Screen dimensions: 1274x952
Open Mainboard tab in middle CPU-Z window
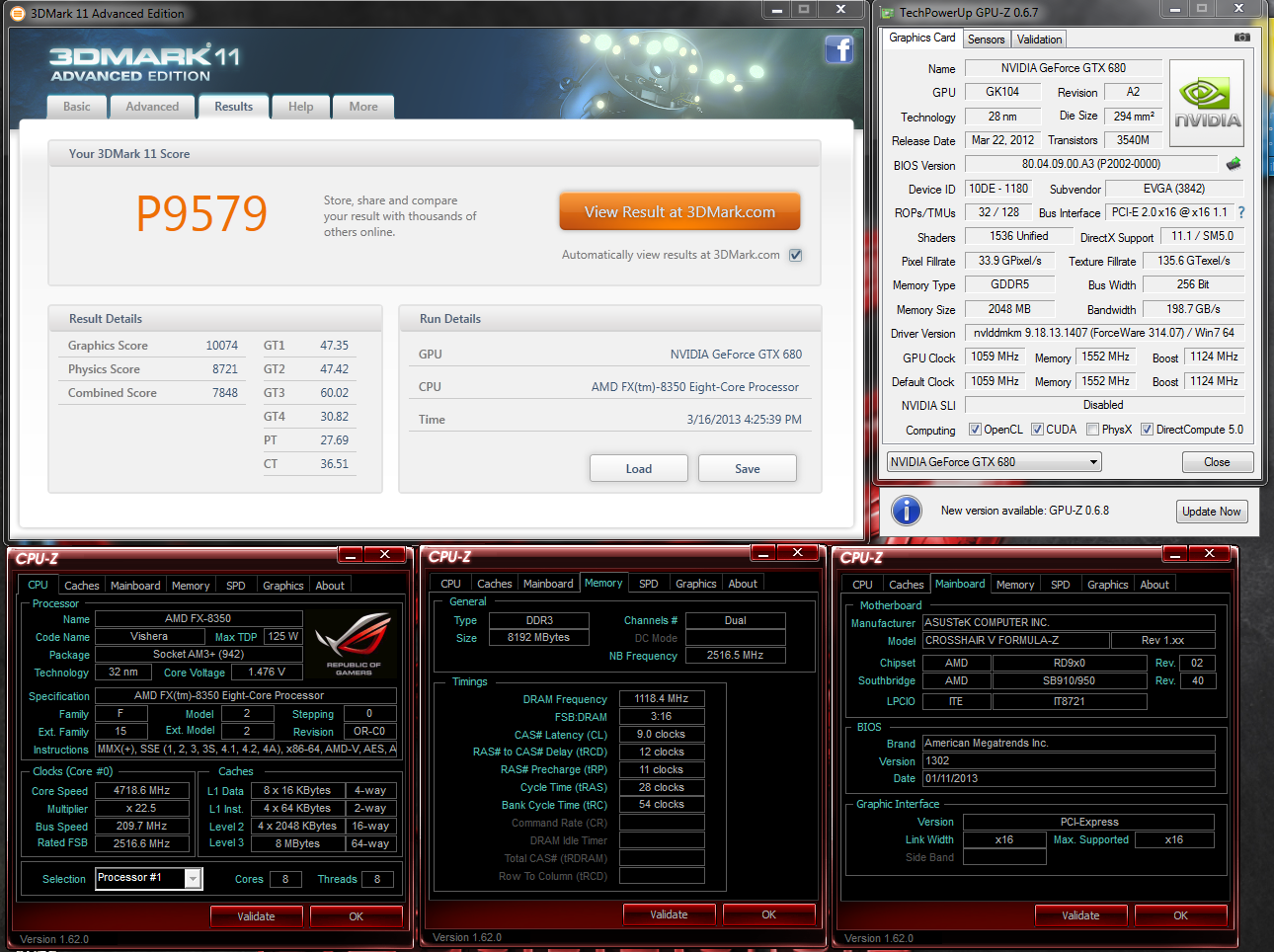[548, 584]
